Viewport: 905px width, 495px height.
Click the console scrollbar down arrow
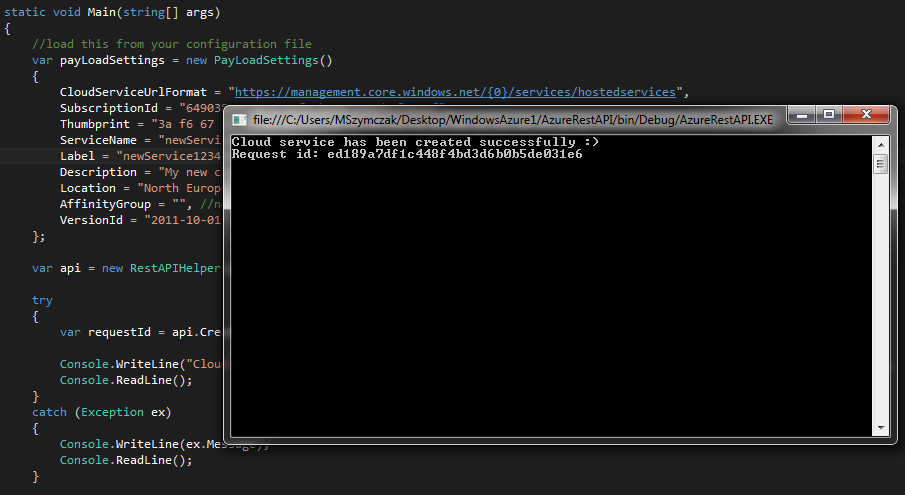click(x=880, y=428)
